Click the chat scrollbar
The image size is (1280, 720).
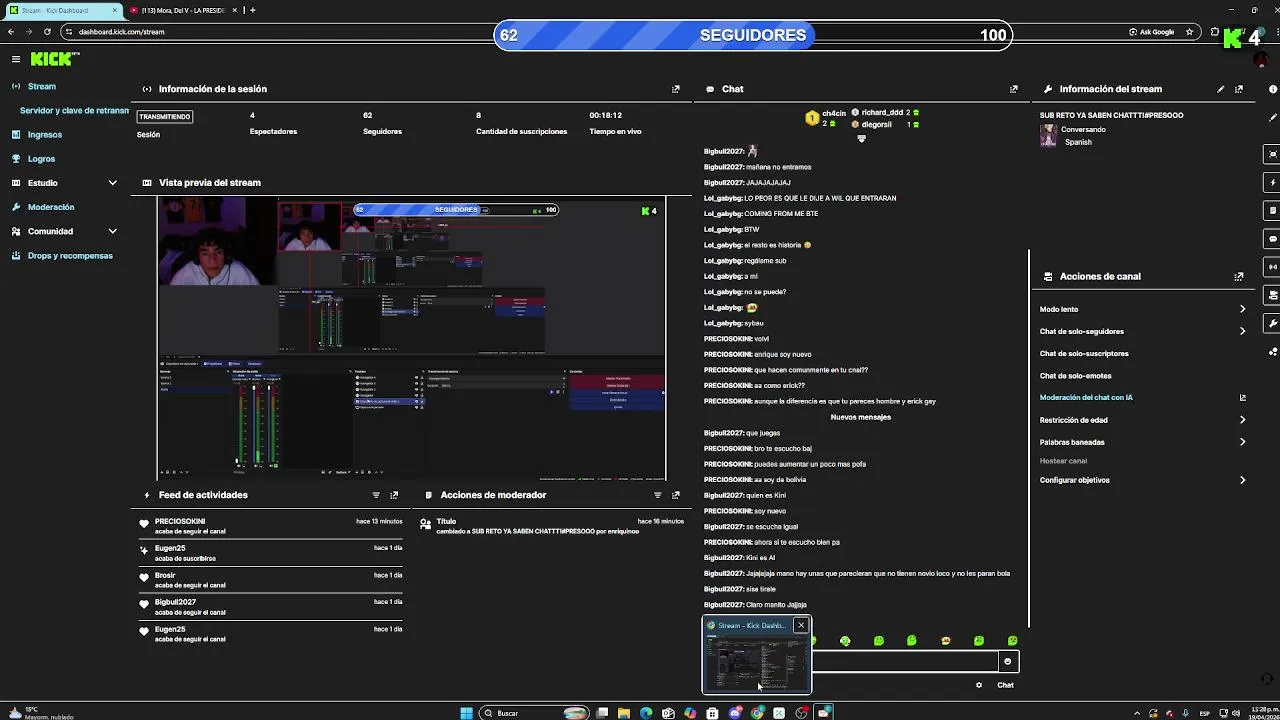point(1029,438)
